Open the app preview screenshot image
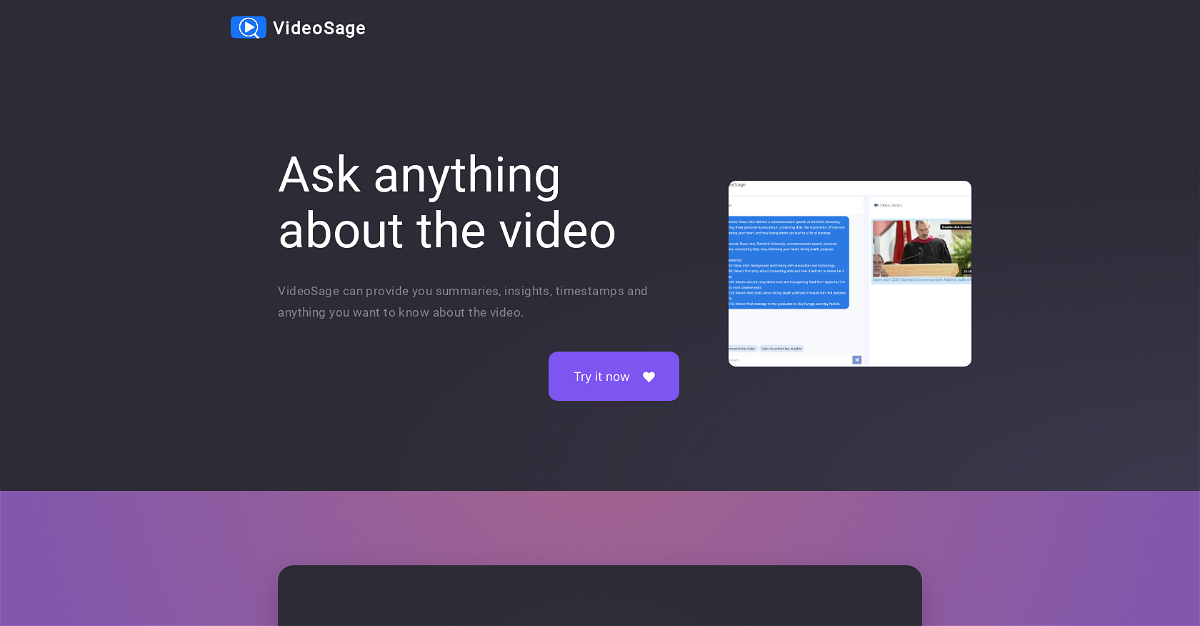This screenshot has width=1200, height=626. point(849,273)
